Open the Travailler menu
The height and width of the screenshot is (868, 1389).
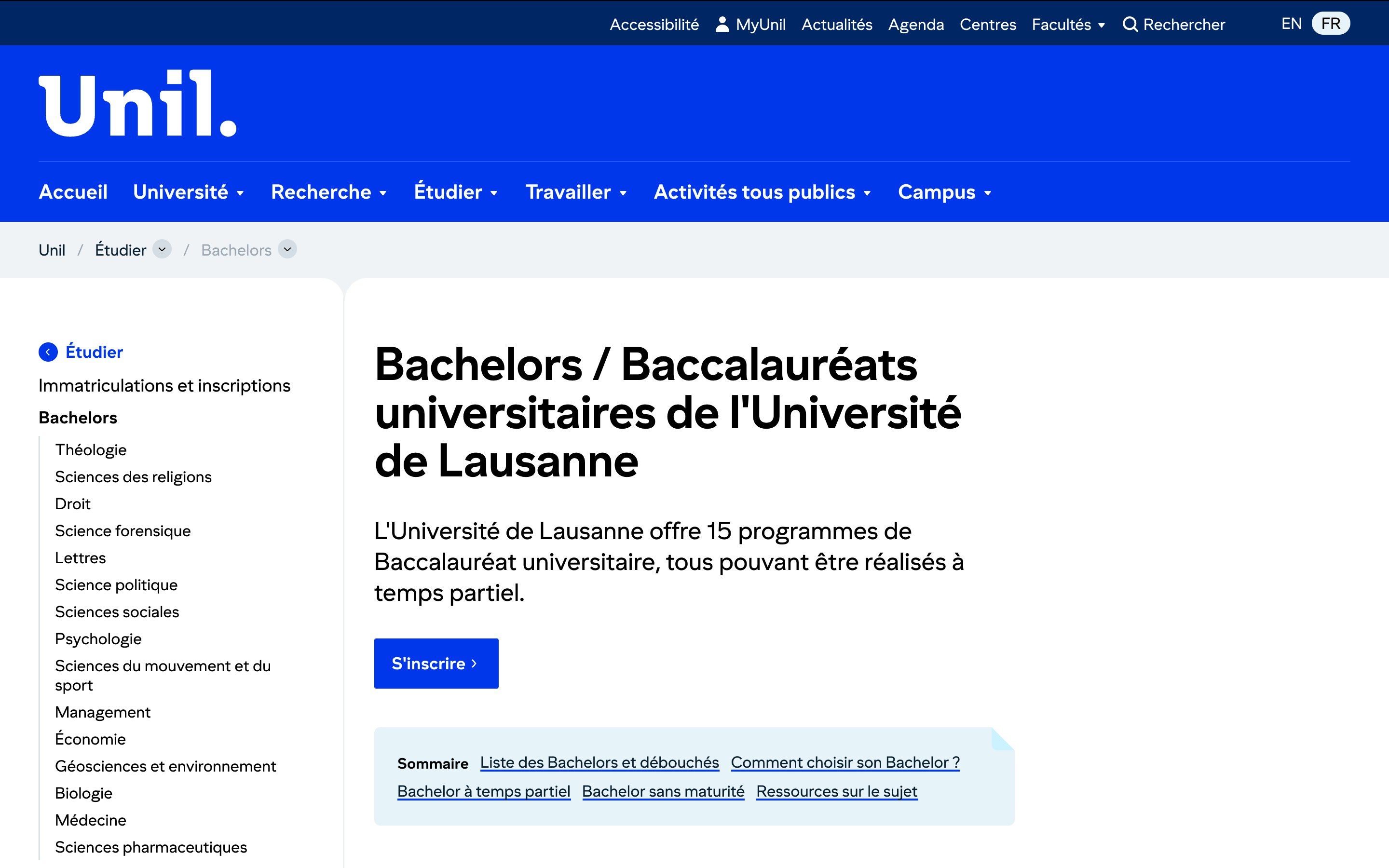[576, 192]
